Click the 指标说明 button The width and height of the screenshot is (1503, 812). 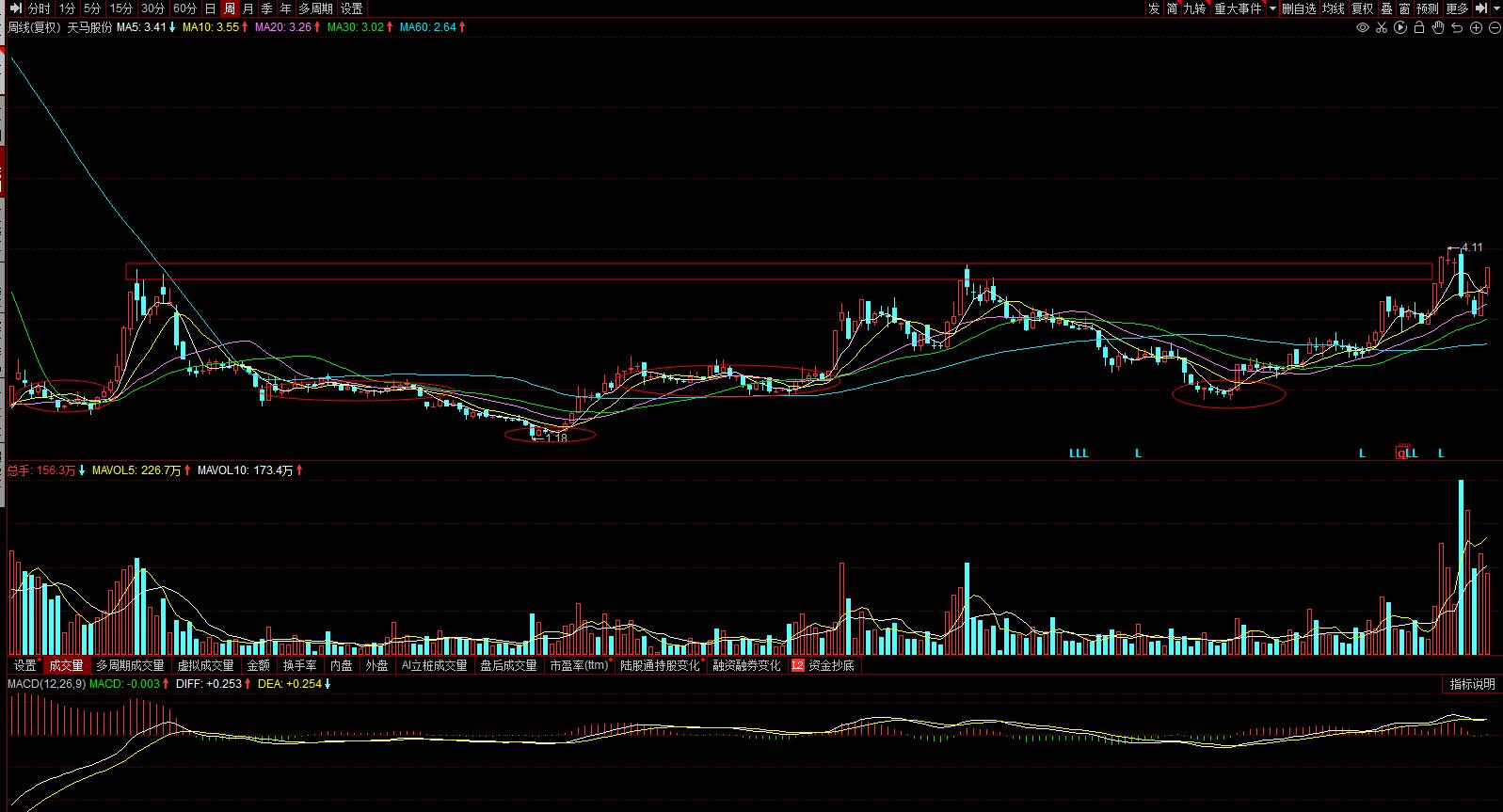tap(1471, 684)
